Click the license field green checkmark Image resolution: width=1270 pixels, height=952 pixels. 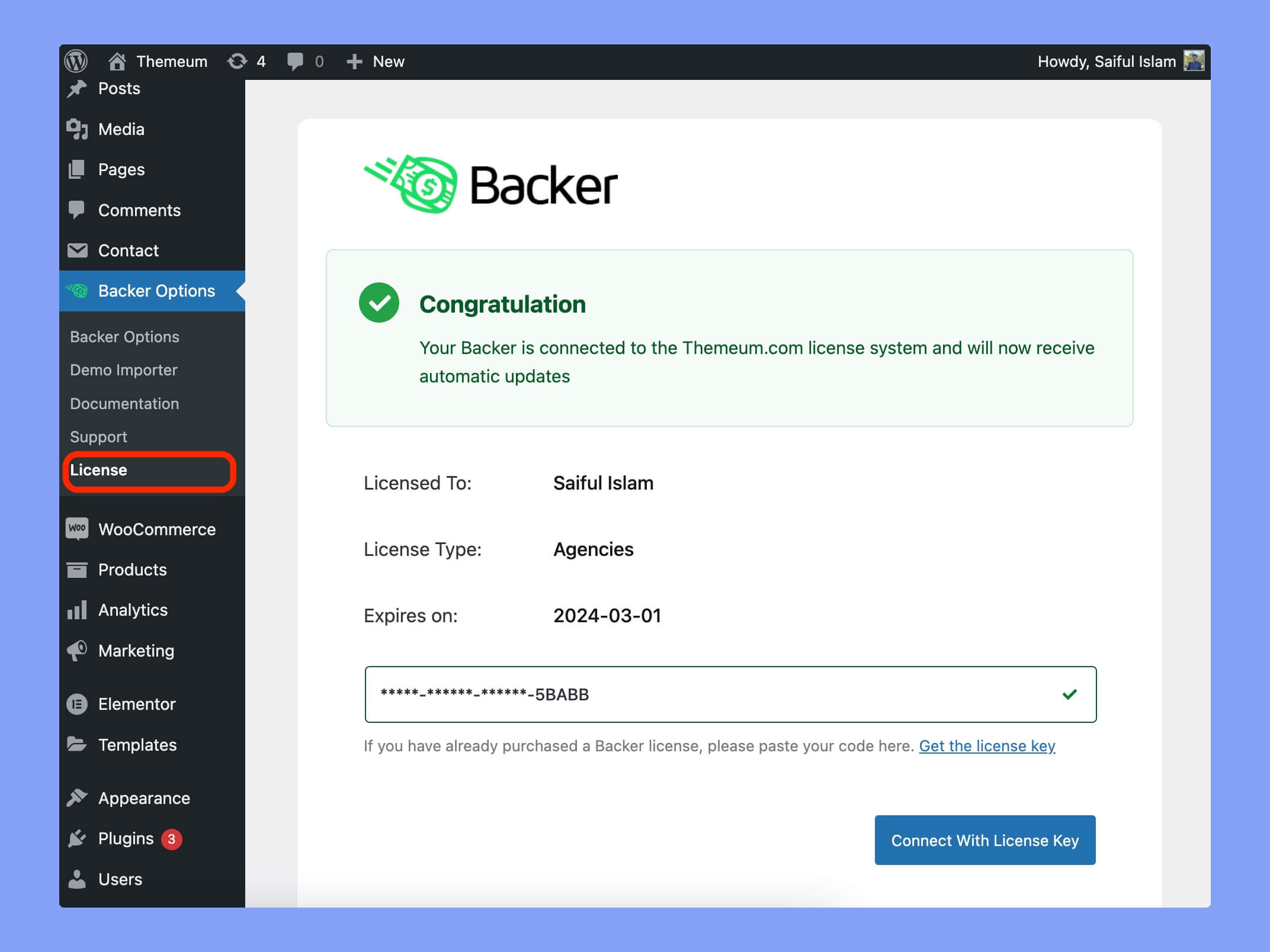pos(1069,694)
